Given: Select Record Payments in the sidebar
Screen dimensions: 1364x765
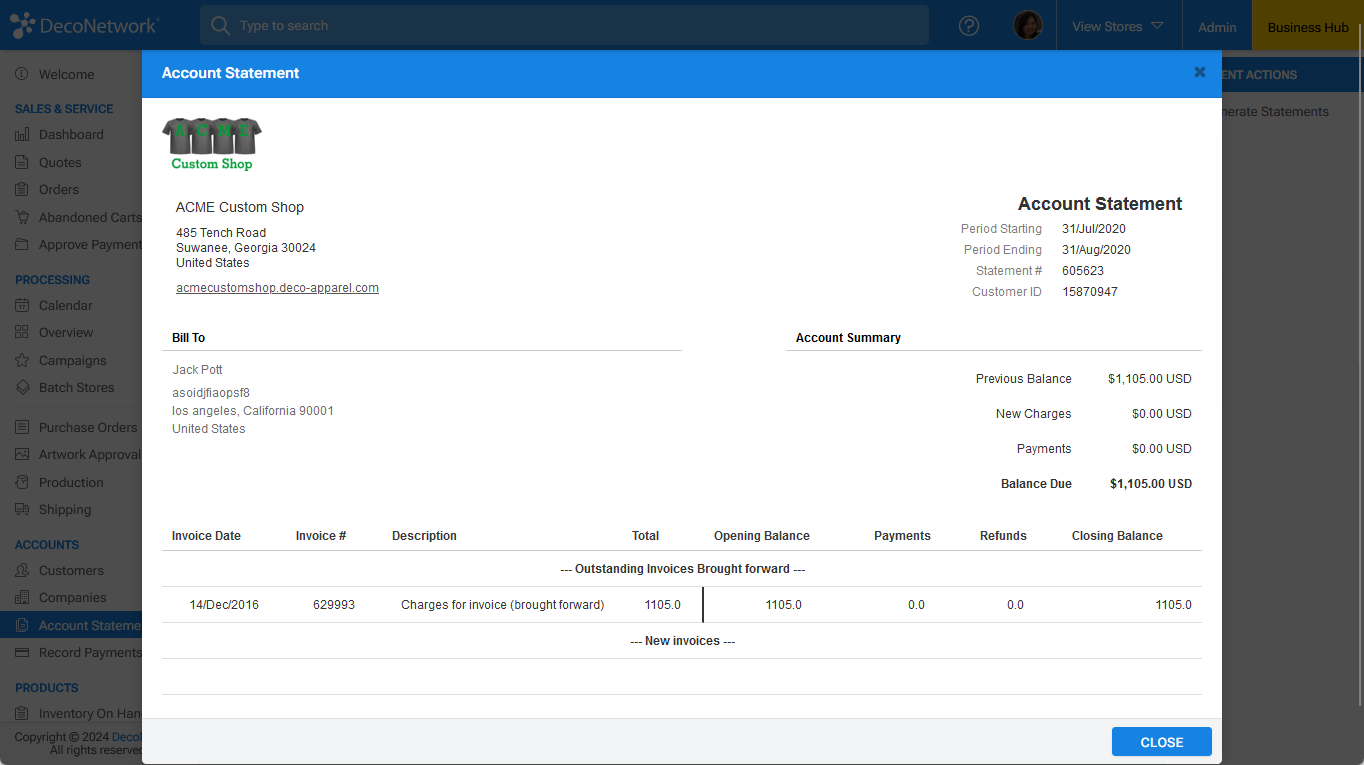Looking at the screenshot, I should click(x=90, y=653).
